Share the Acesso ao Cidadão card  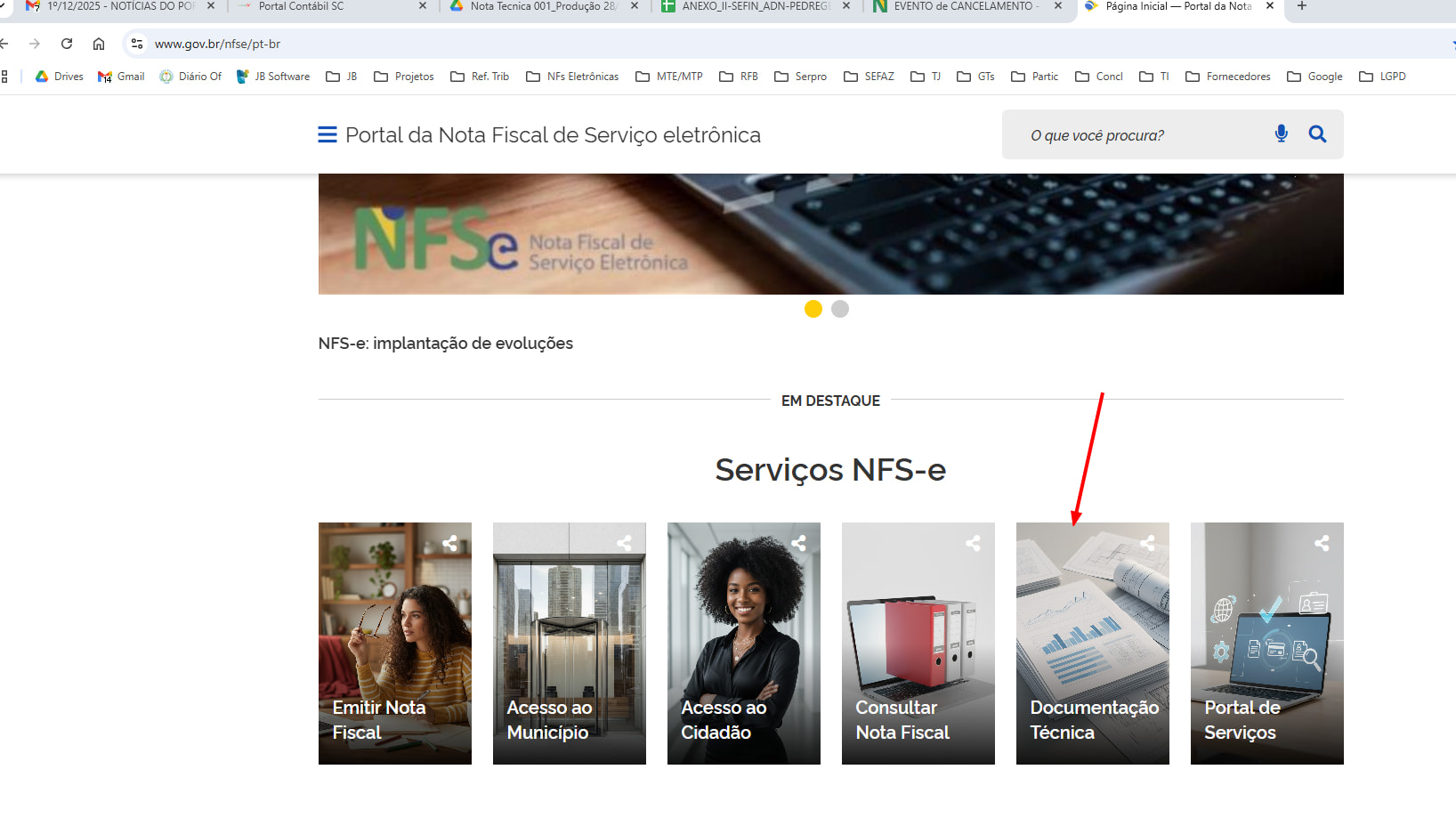tap(798, 543)
